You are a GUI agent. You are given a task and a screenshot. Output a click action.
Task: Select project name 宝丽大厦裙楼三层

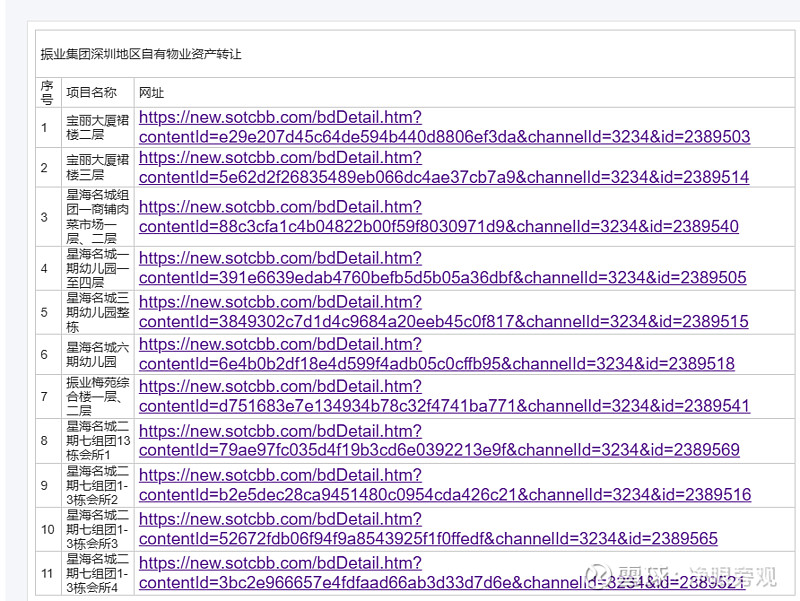tap(97, 167)
